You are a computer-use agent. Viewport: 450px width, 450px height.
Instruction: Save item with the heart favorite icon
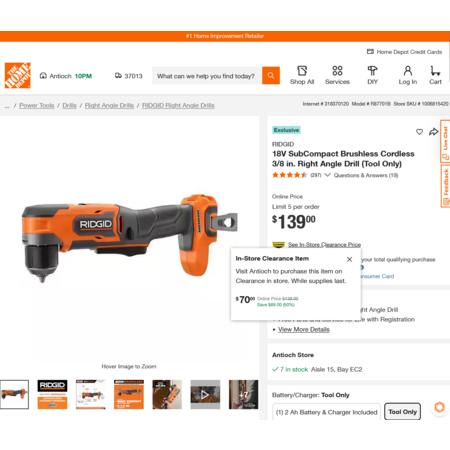point(419,132)
